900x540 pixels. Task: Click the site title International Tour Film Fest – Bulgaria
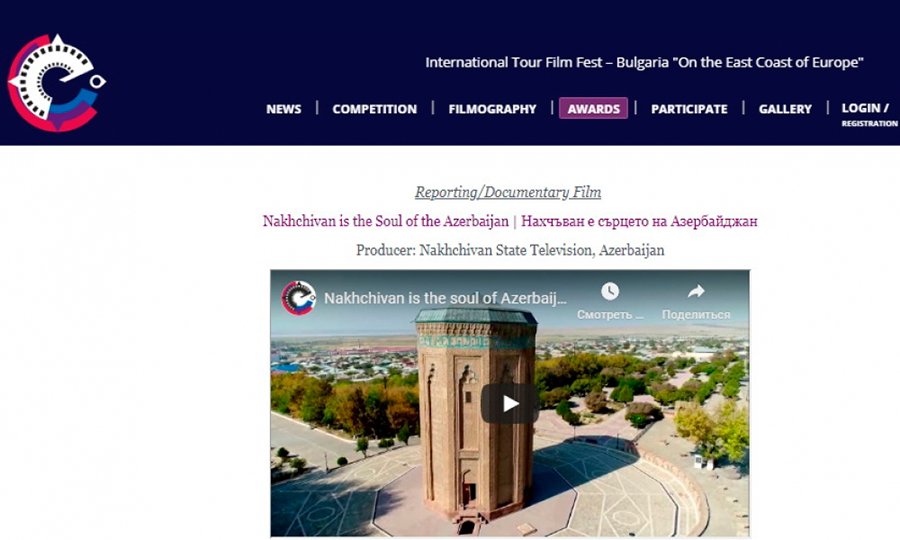(x=644, y=62)
